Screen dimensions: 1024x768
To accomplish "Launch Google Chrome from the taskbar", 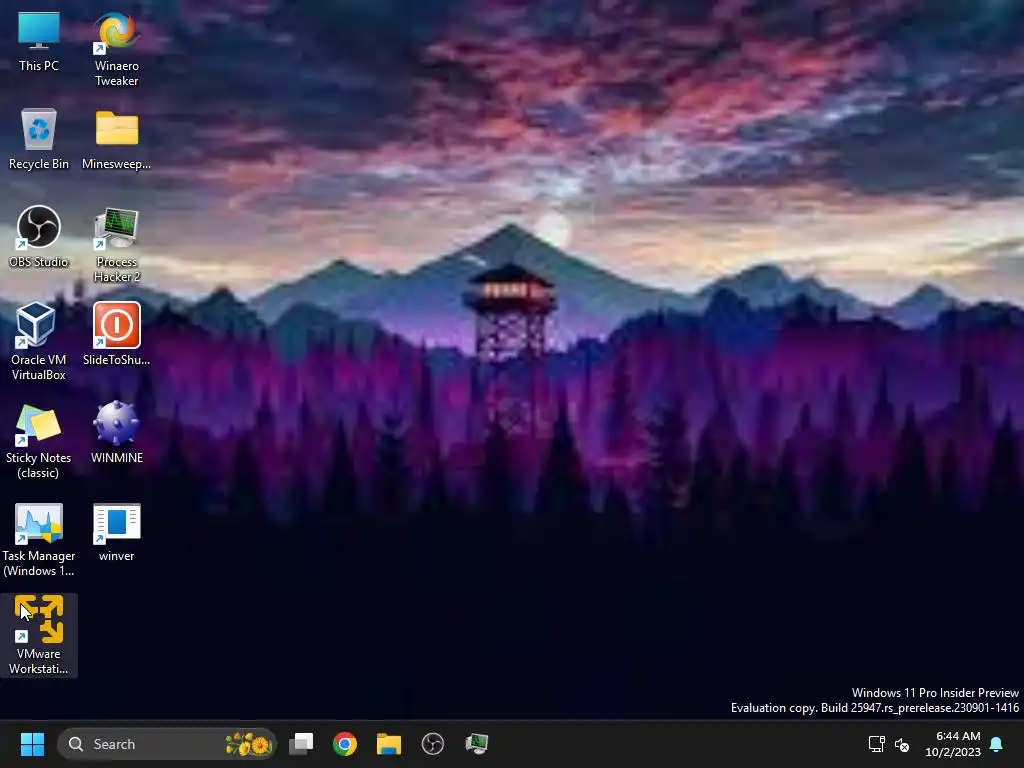I will 345,744.
